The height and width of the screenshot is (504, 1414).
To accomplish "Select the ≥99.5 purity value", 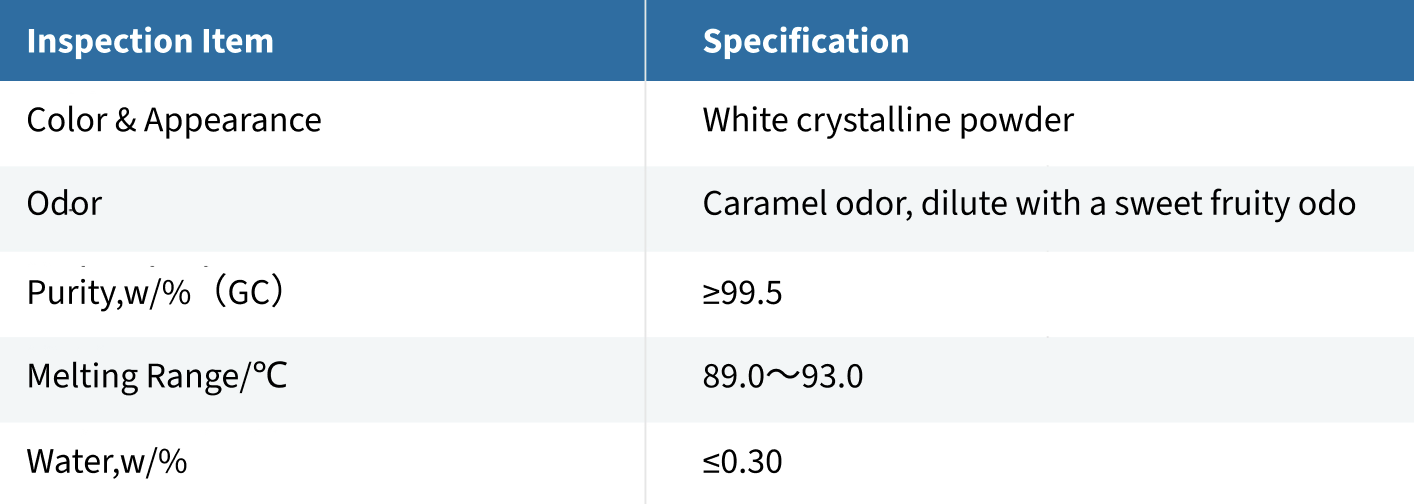I will [x=742, y=293].
